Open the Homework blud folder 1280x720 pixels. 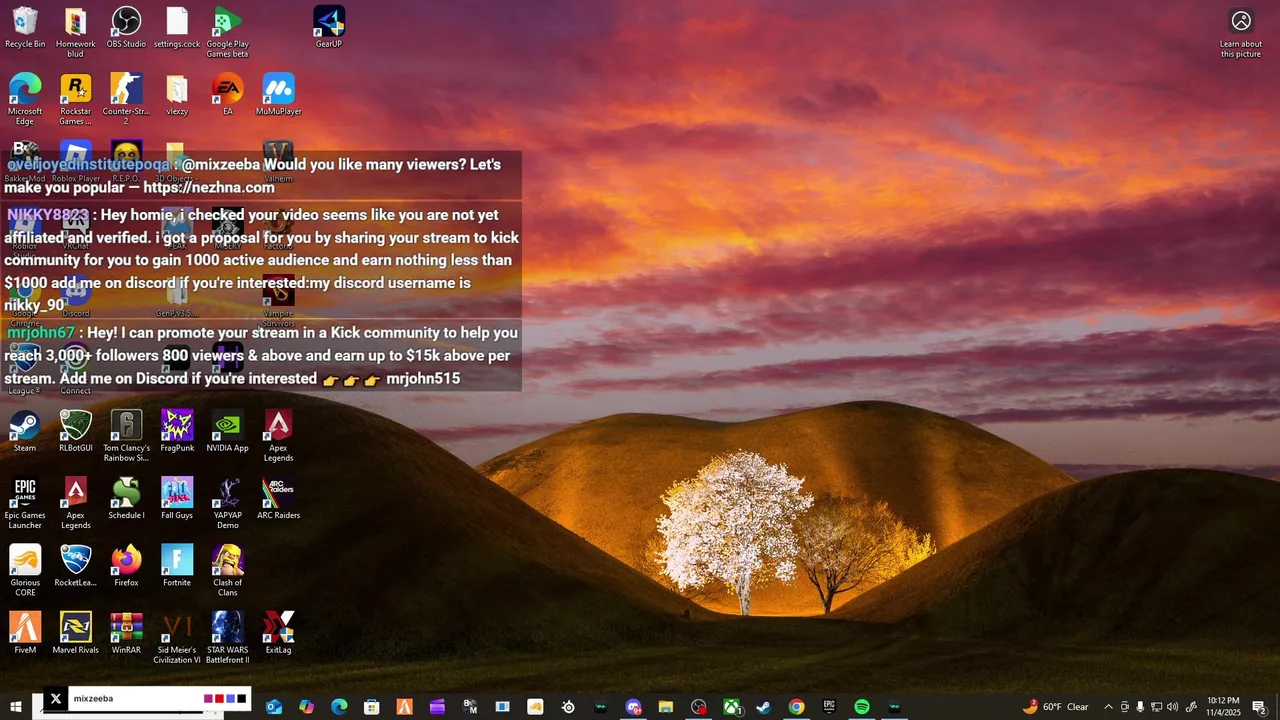coord(75,32)
